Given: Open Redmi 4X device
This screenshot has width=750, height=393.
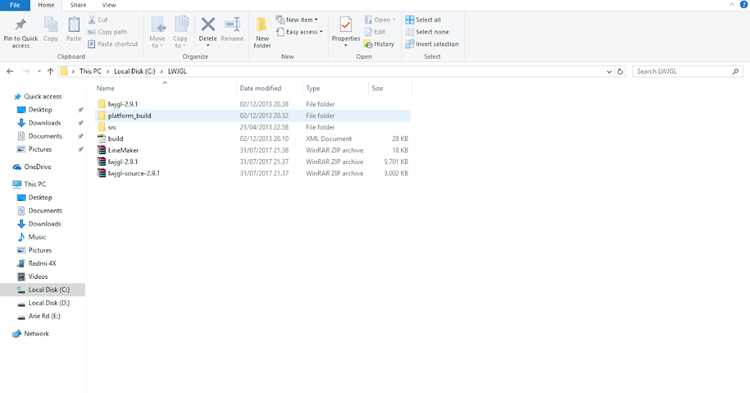Looking at the screenshot, I should pyautogui.click(x=37, y=263).
